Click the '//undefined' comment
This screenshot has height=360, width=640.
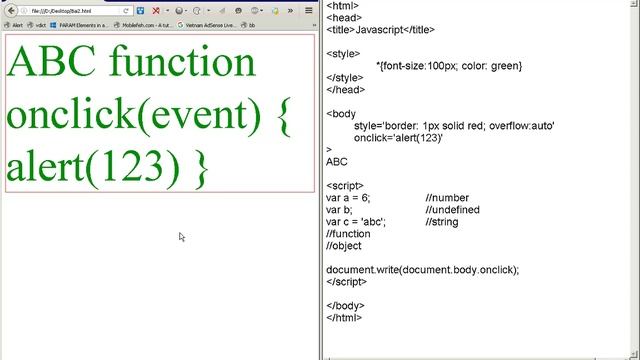453,210
